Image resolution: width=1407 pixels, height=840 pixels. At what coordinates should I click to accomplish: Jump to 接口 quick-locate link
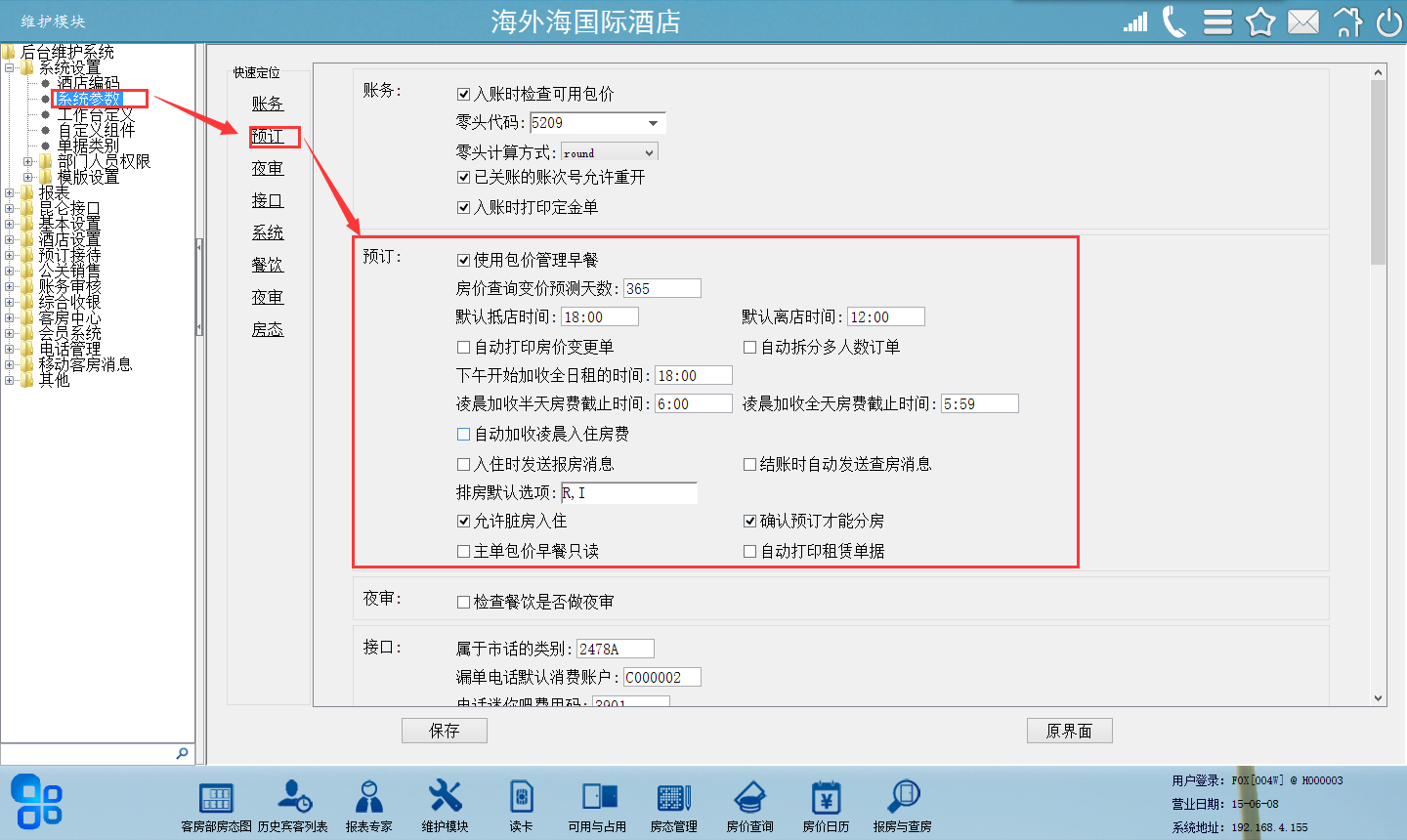(x=267, y=201)
